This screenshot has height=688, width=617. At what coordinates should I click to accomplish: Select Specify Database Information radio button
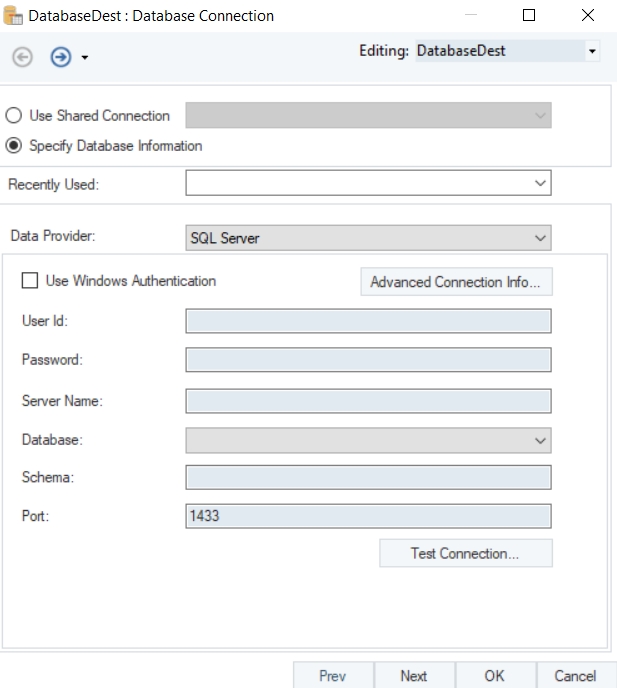[x=16, y=146]
